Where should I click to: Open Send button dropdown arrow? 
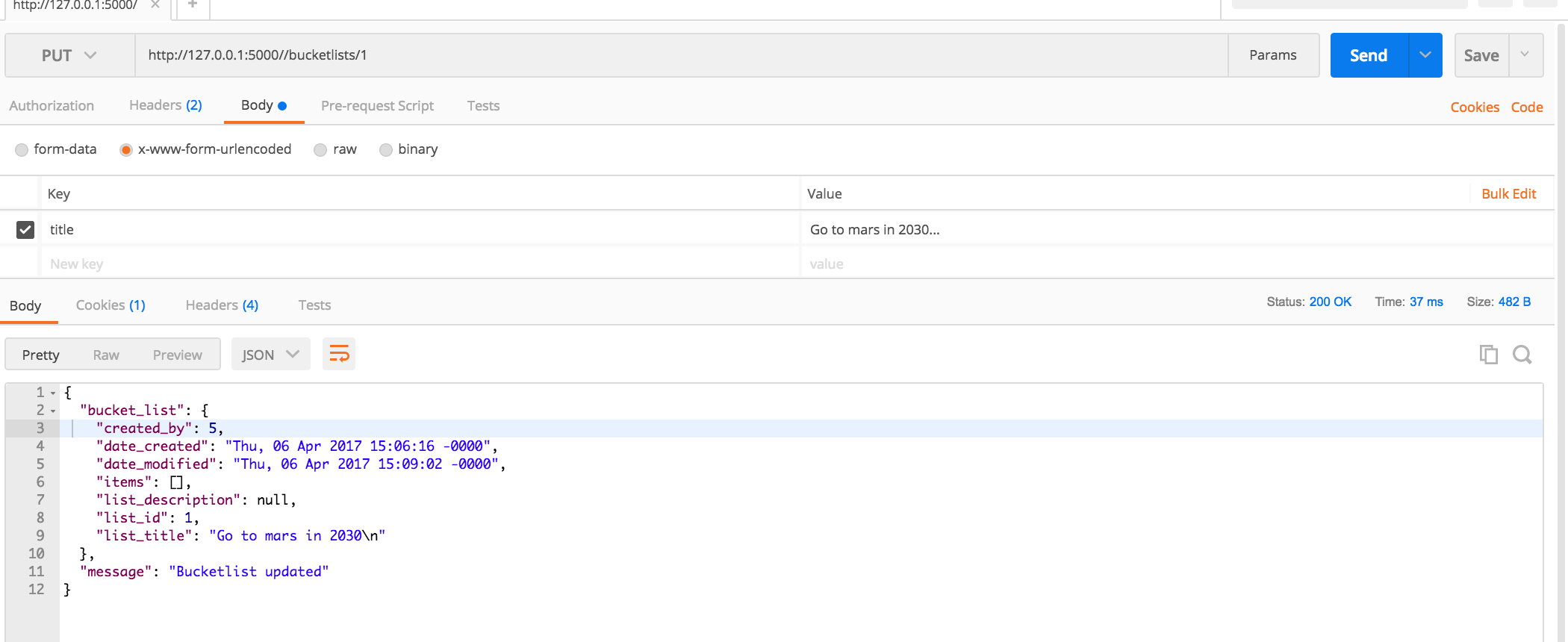pos(1425,55)
